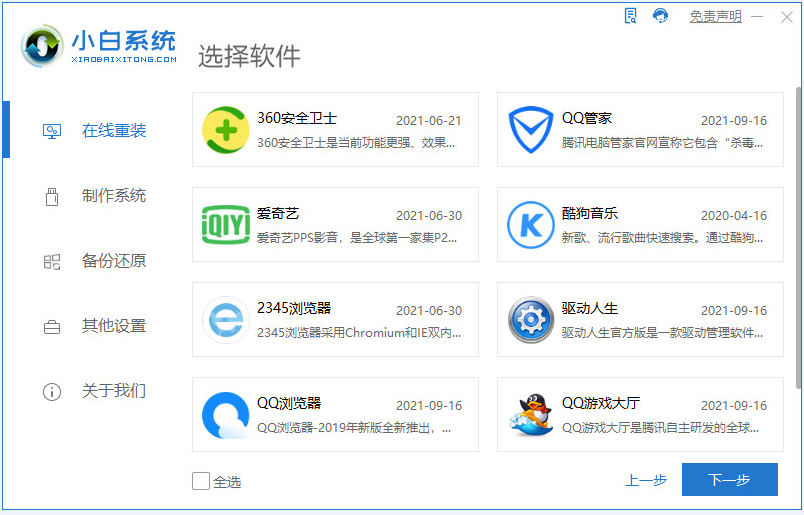Open the 制作系统 sidebar section
The height and width of the screenshot is (515, 804).
(x=95, y=195)
